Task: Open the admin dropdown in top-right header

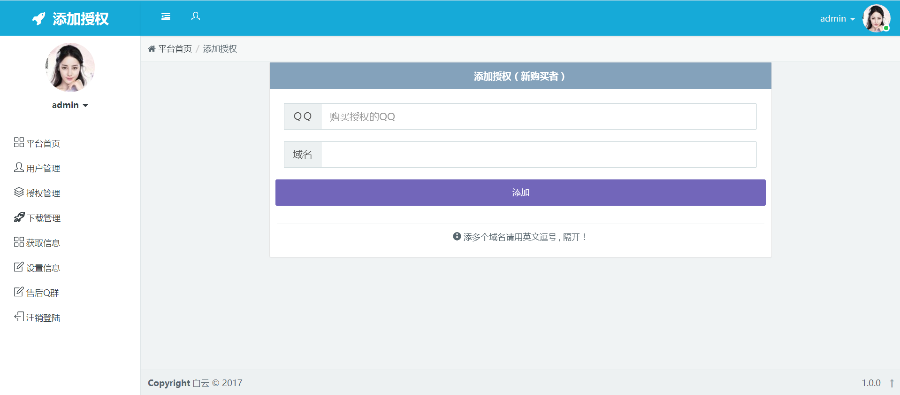Action: point(837,19)
